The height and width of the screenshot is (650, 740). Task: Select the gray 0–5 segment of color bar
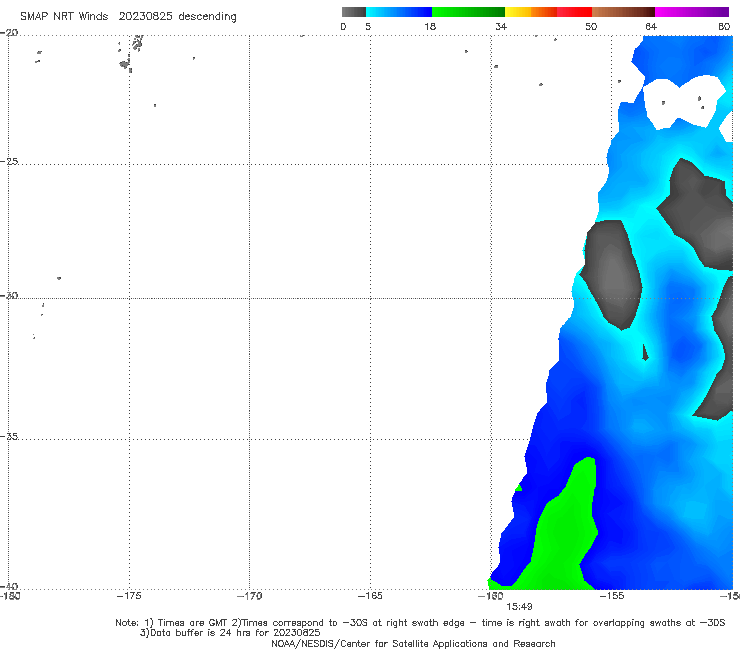(354, 12)
